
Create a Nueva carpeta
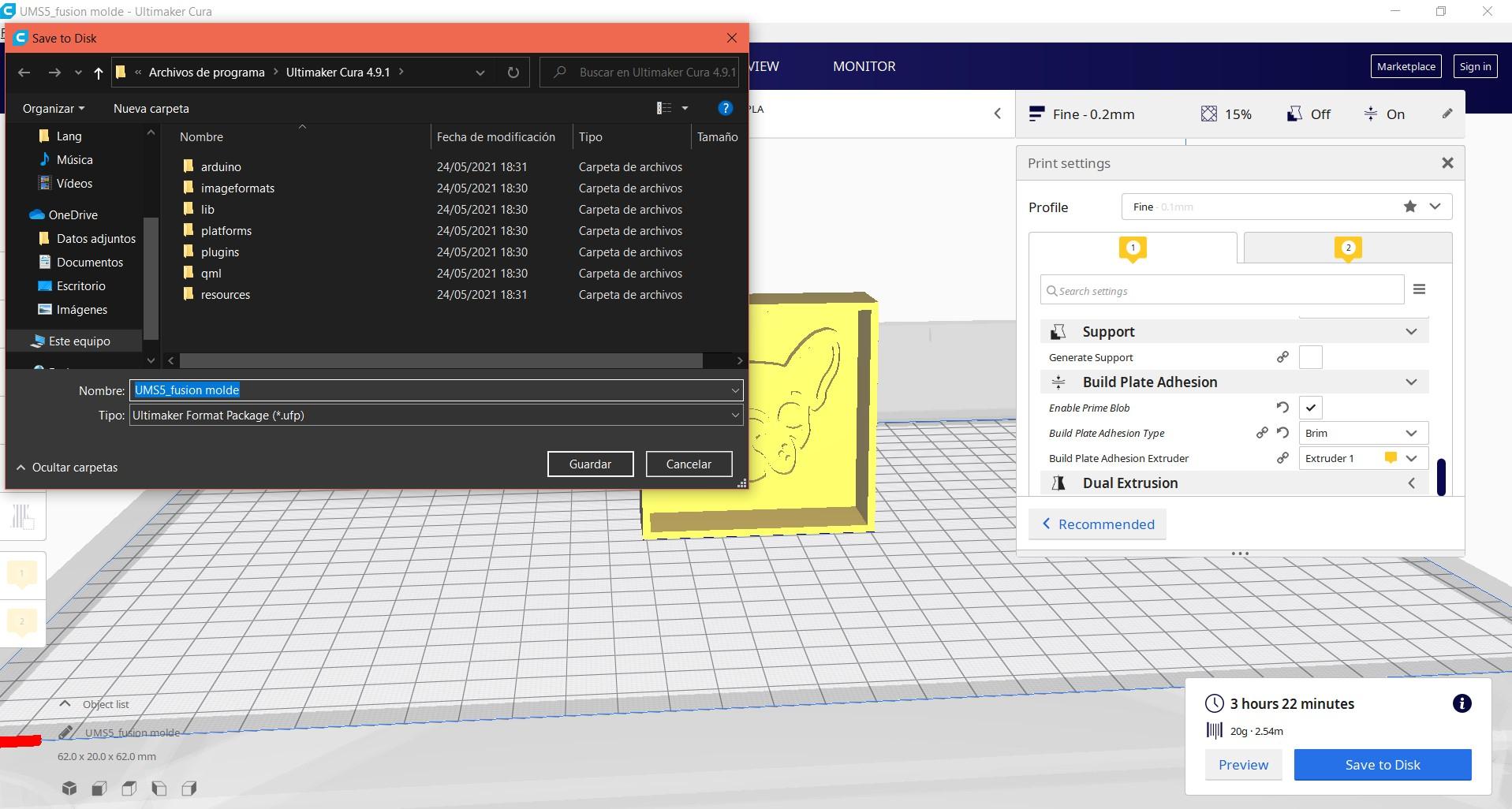point(151,108)
